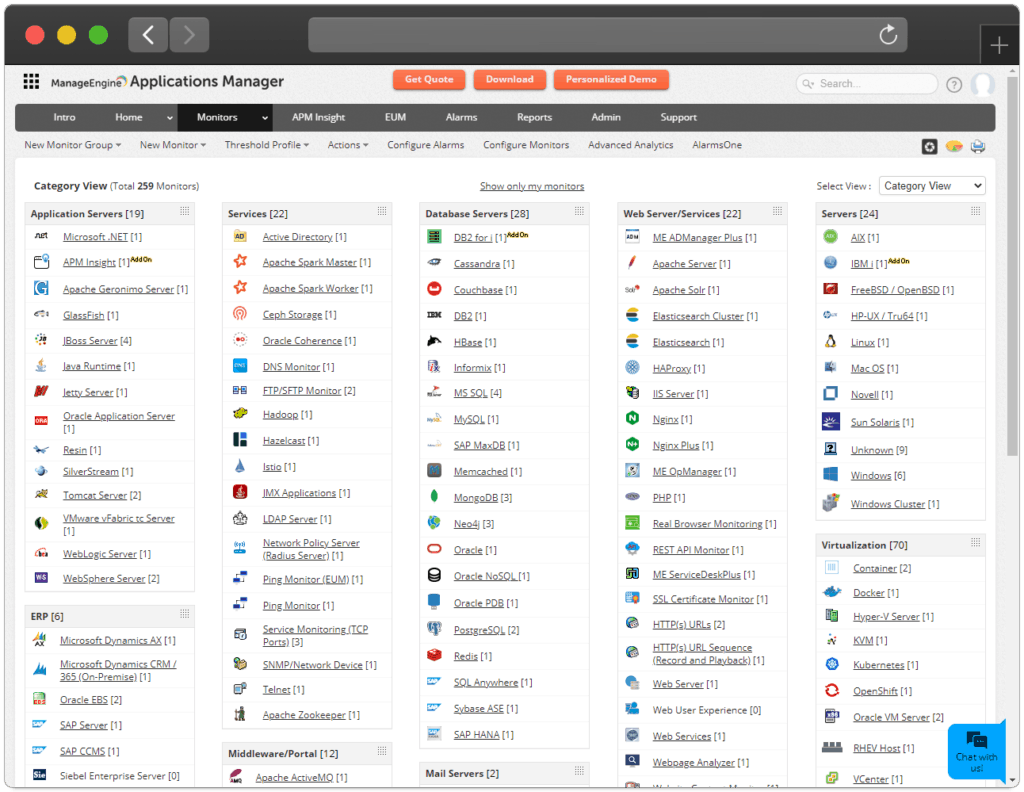The image size is (1024, 792).
Task: Expand the New Monitor Group menu
Action: pyautogui.click(x=72, y=145)
